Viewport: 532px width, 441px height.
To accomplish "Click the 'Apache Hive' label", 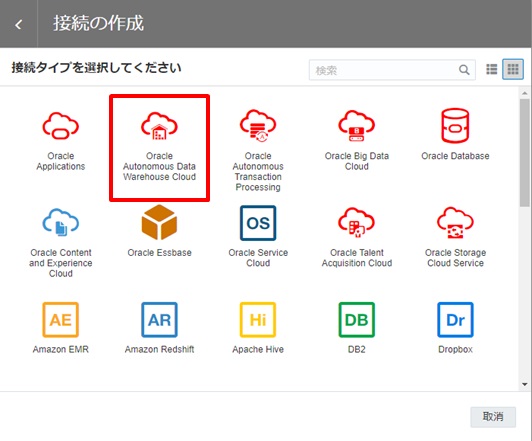I will [x=258, y=349].
